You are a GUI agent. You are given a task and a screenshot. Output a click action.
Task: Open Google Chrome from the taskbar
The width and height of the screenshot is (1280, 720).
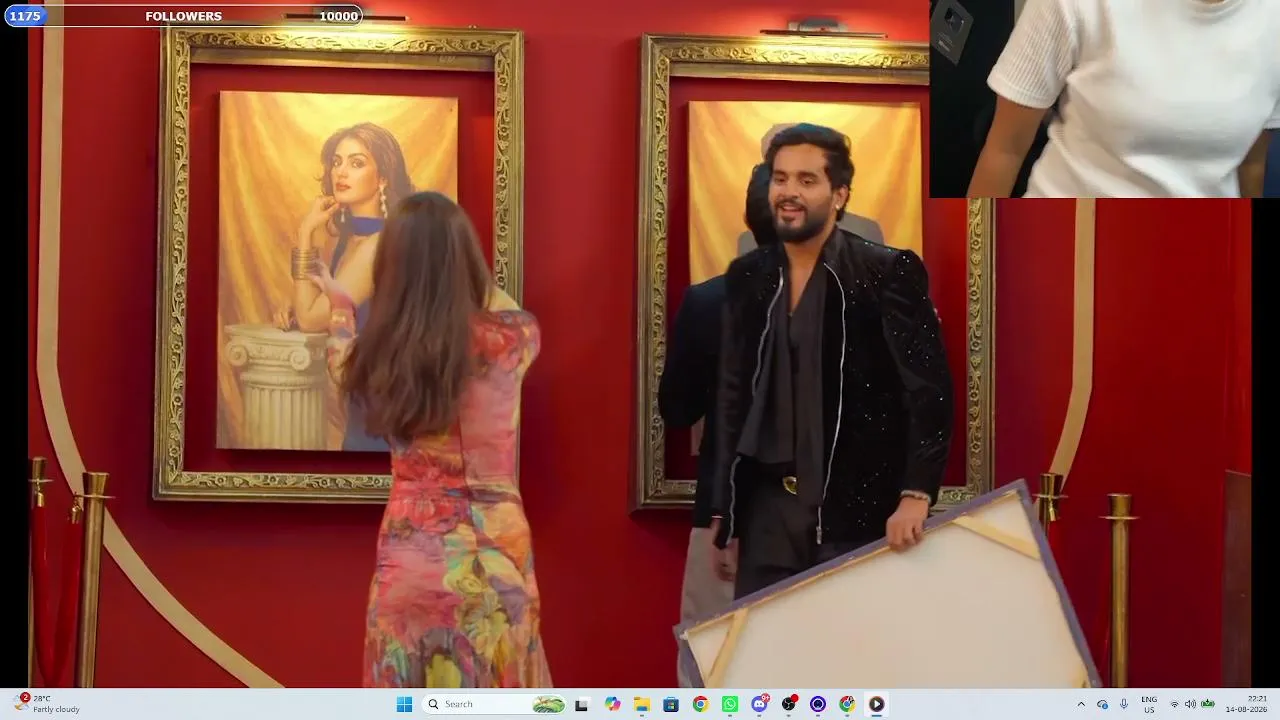click(700, 704)
